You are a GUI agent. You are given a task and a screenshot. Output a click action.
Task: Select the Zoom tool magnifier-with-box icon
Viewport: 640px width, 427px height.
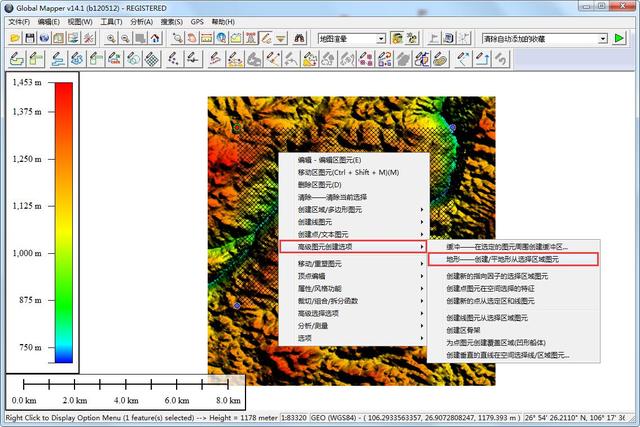(x=177, y=38)
